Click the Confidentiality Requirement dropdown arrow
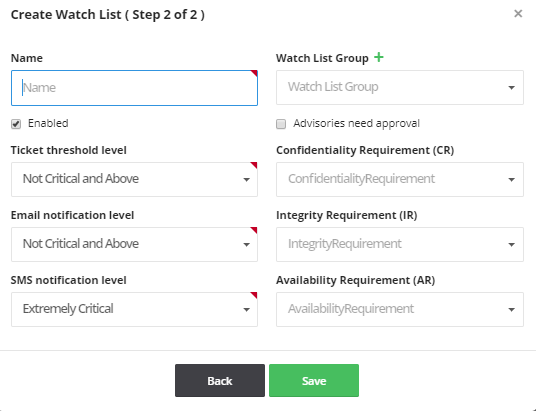Image resolution: width=536 pixels, height=411 pixels. tap(511, 180)
